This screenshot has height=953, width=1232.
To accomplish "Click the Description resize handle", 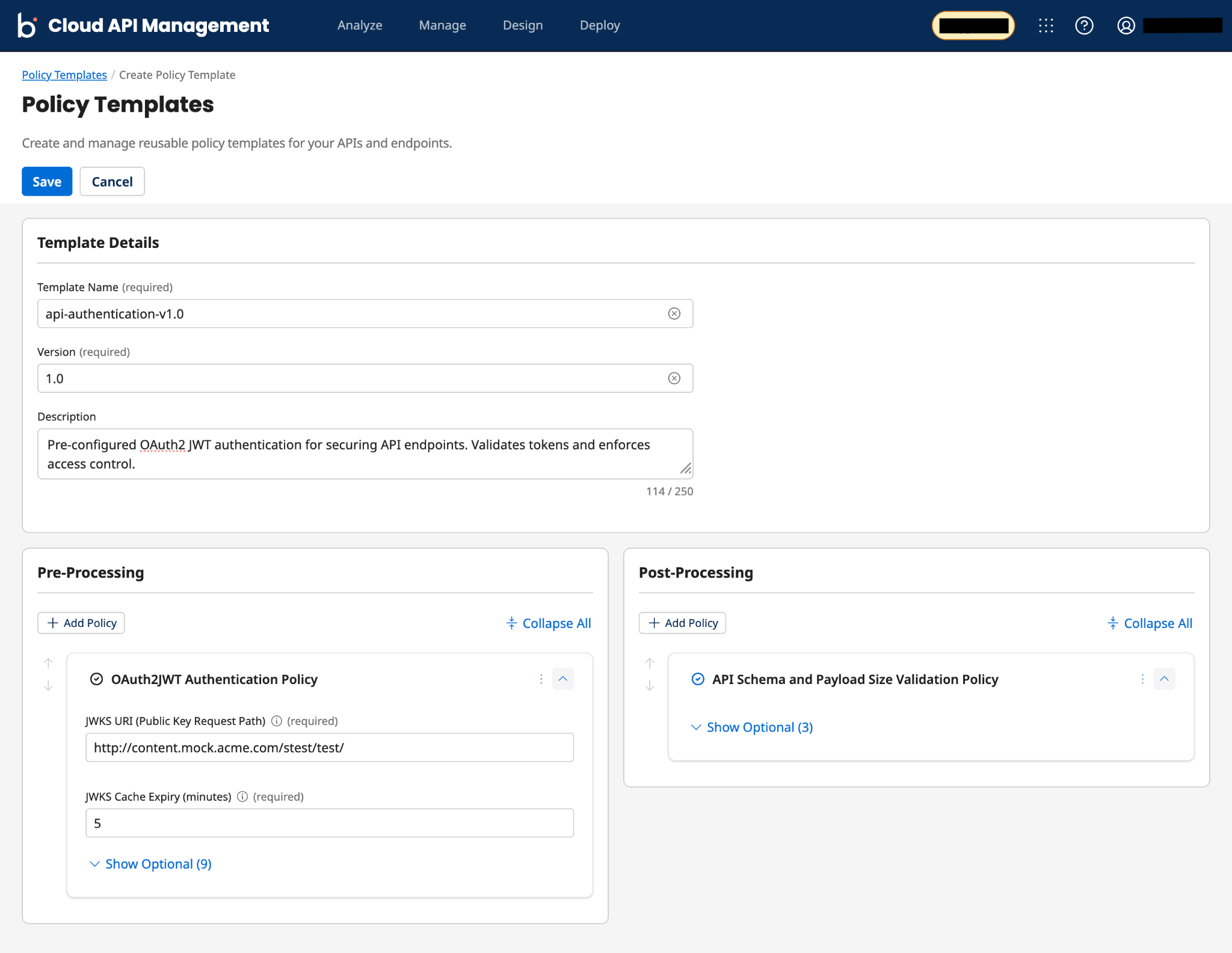I will tap(686, 469).
